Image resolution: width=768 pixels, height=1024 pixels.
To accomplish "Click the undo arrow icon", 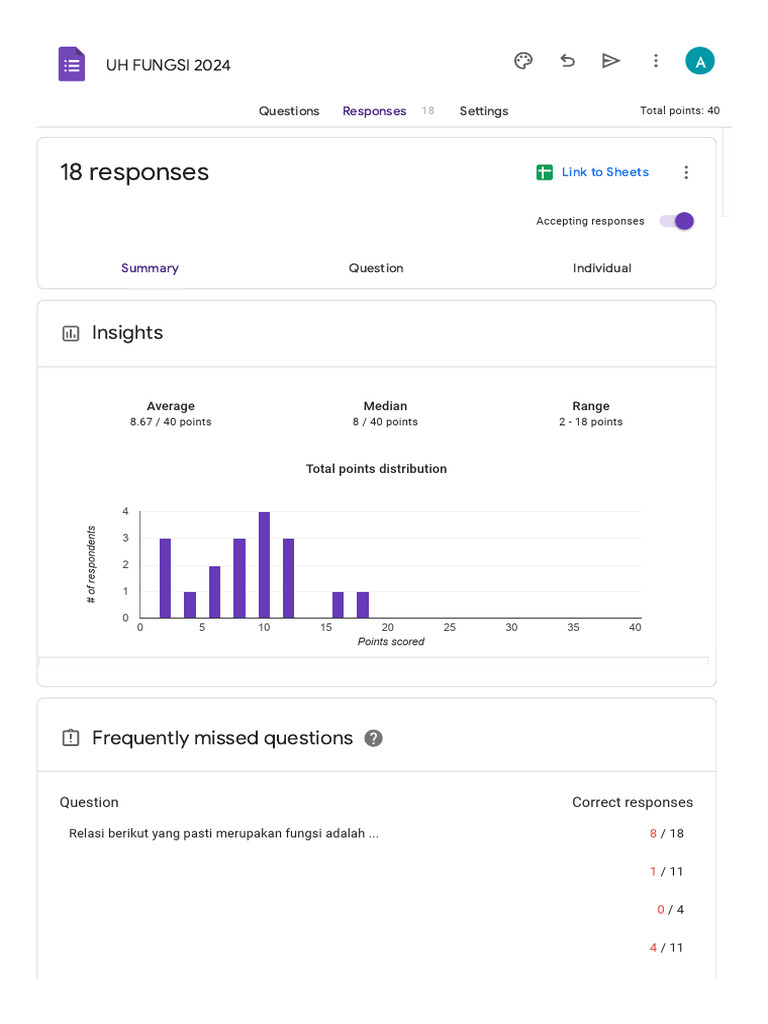I will point(568,61).
